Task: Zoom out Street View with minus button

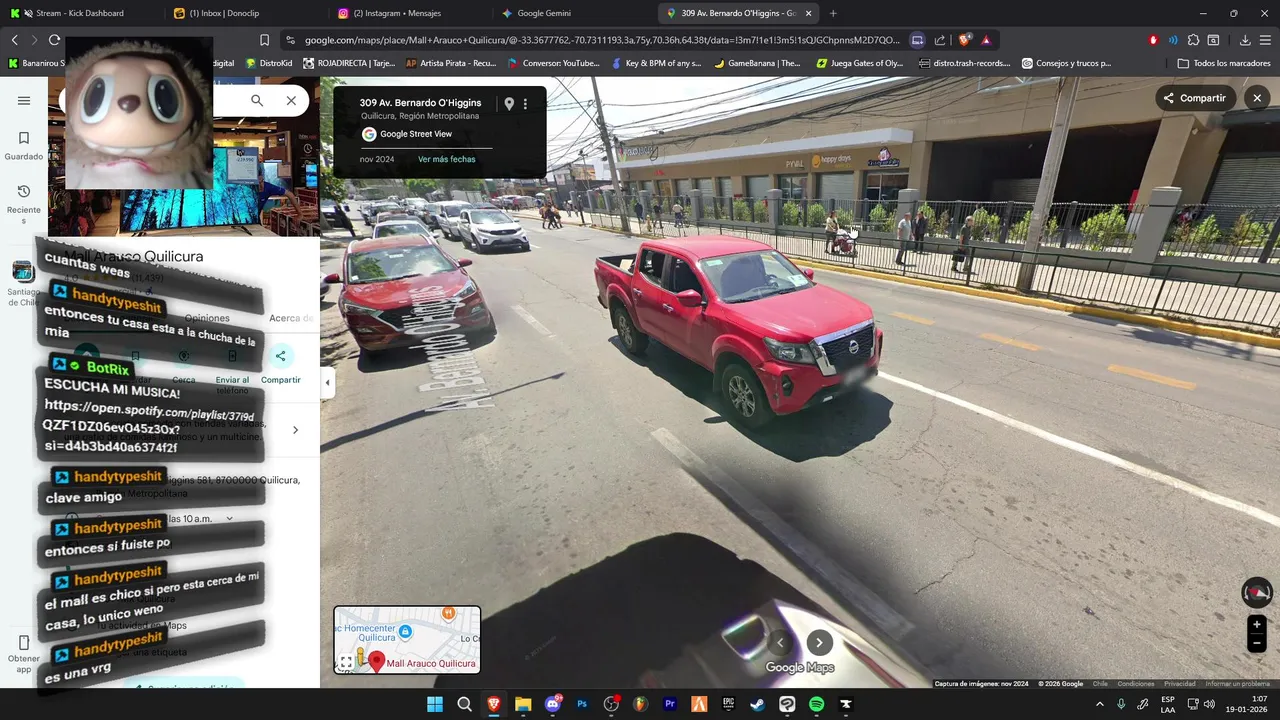Action: (1257, 644)
